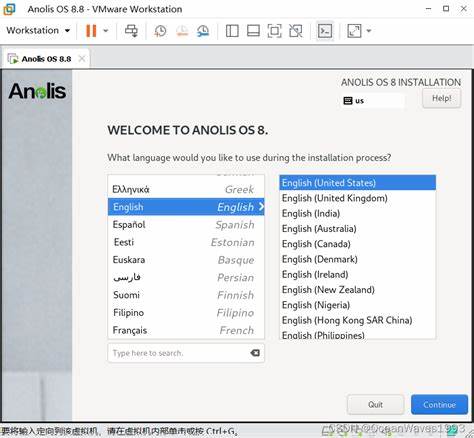The image size is (474, 438).
Task: Select Filipino language row
Action: tap(186, 313)
